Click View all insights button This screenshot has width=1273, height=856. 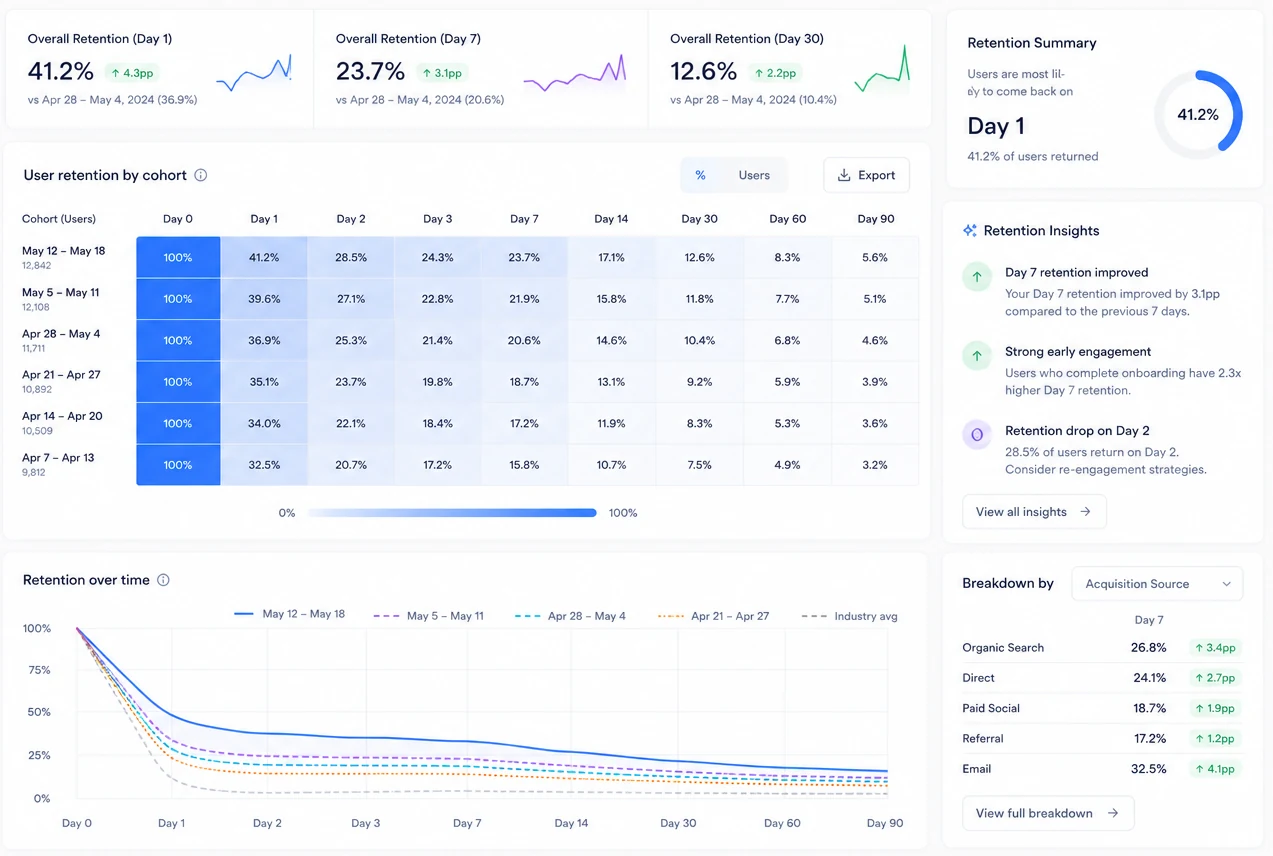tap(1034, 512)
